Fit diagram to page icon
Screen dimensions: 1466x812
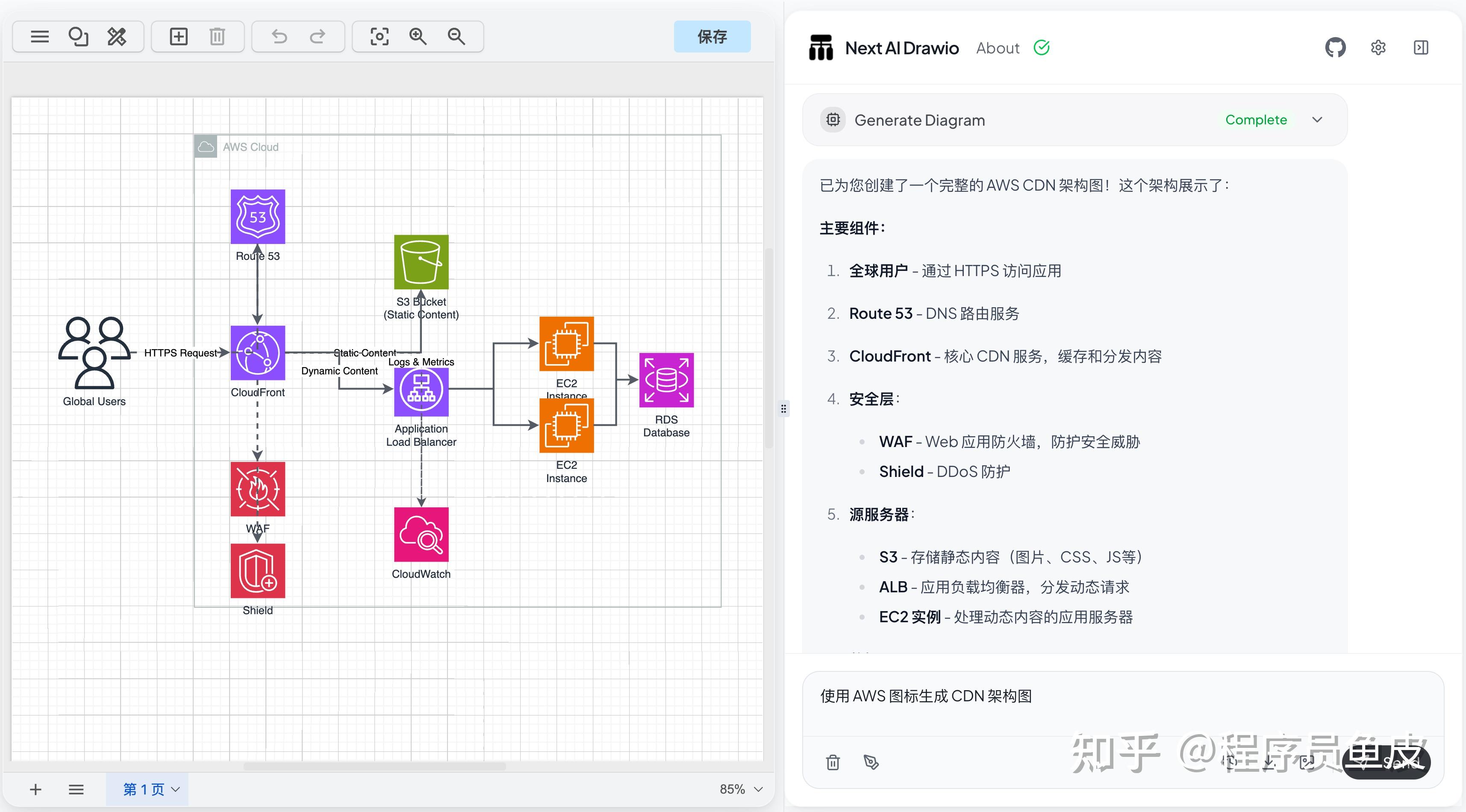coord(380,37)
